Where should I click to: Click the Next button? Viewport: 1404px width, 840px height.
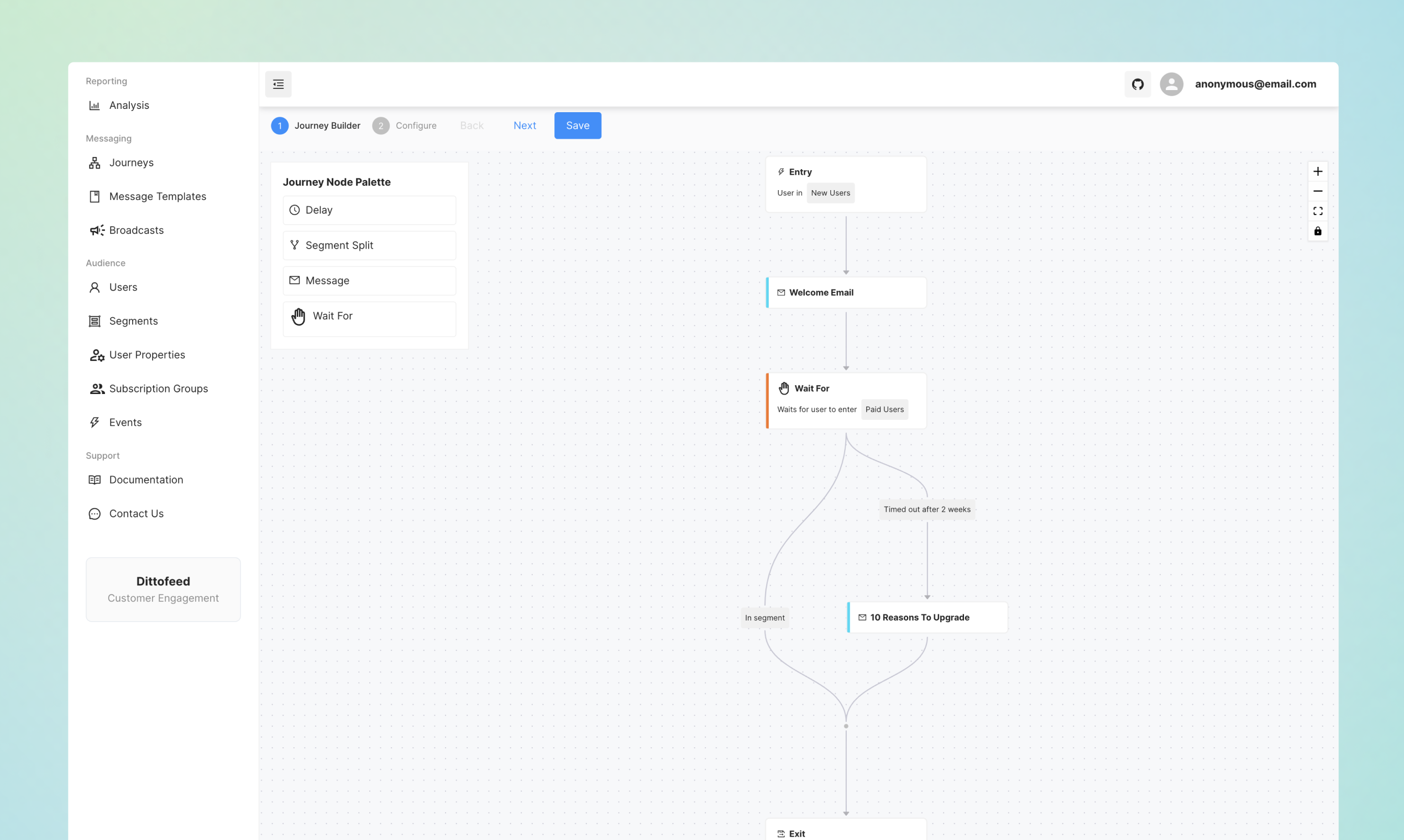point(524,125)
